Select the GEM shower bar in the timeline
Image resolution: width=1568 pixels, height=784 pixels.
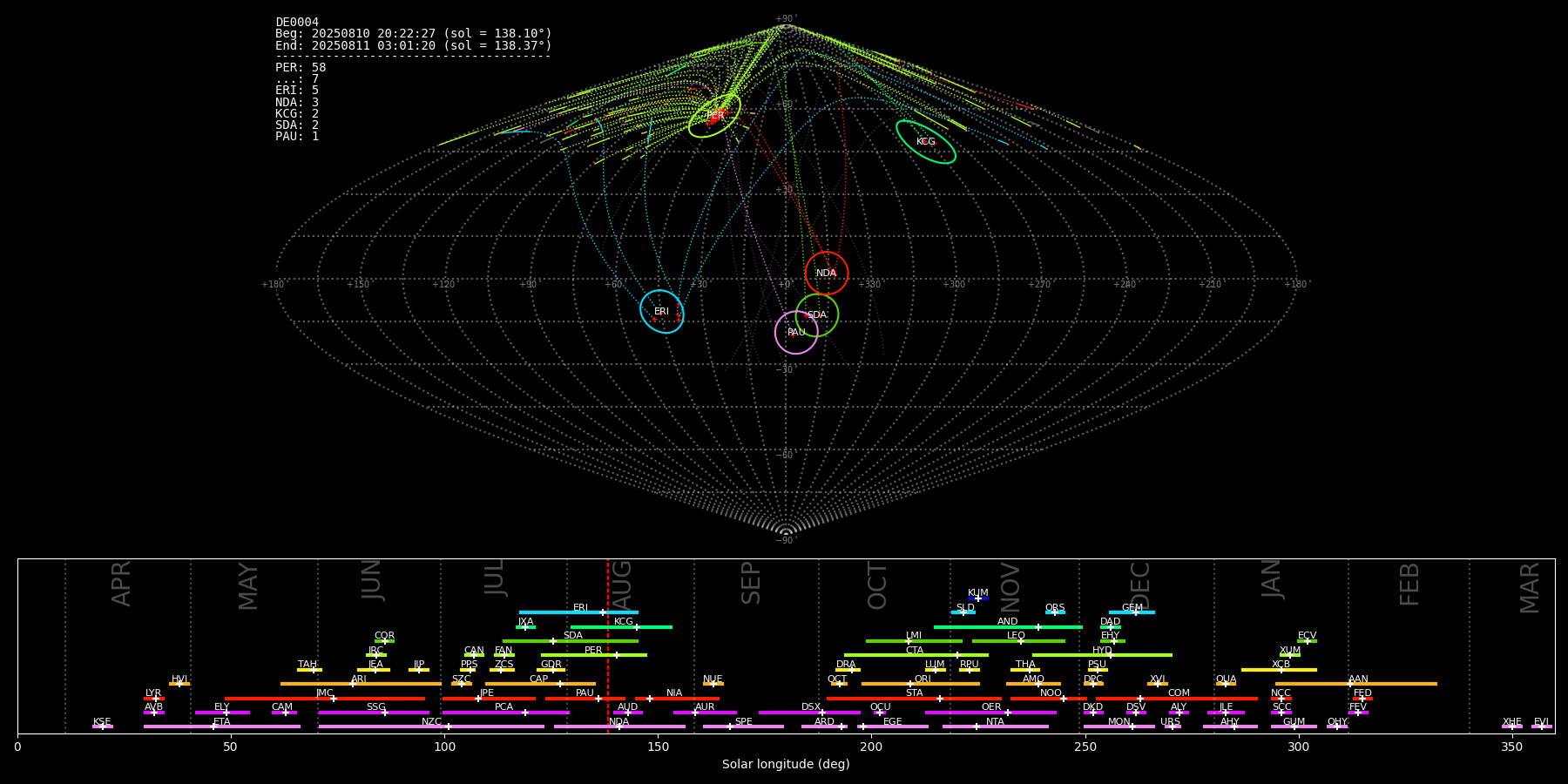tap(1132, 612)
